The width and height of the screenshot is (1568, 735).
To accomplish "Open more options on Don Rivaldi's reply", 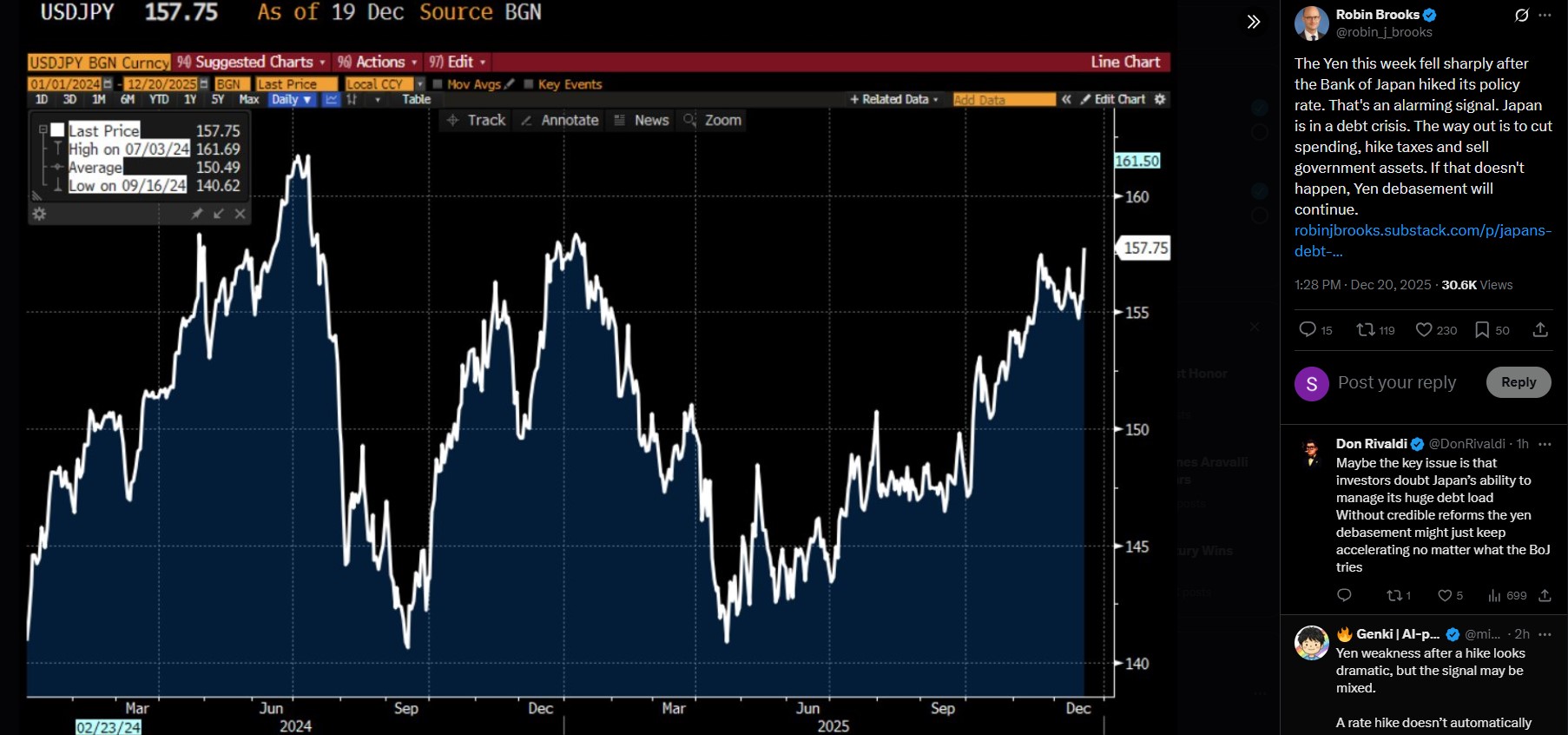I will 1545,444.
